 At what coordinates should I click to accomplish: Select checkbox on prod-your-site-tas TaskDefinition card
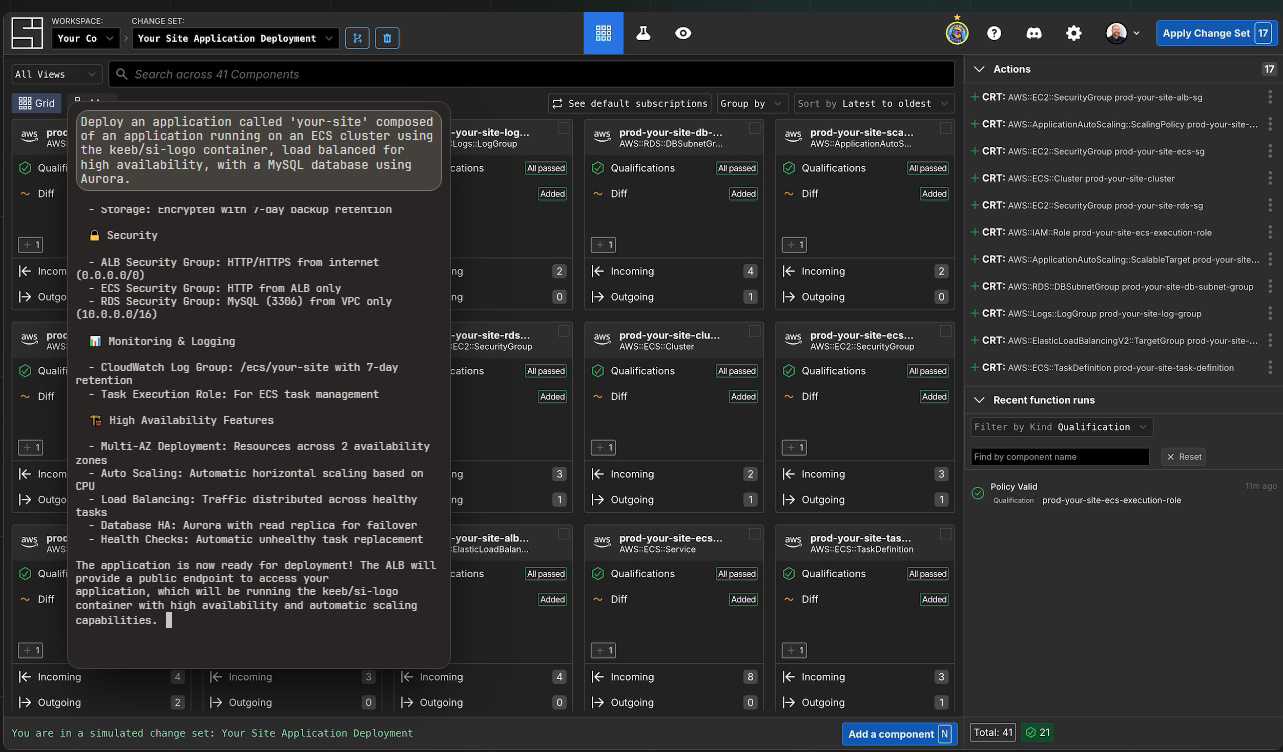pos(946,535)
